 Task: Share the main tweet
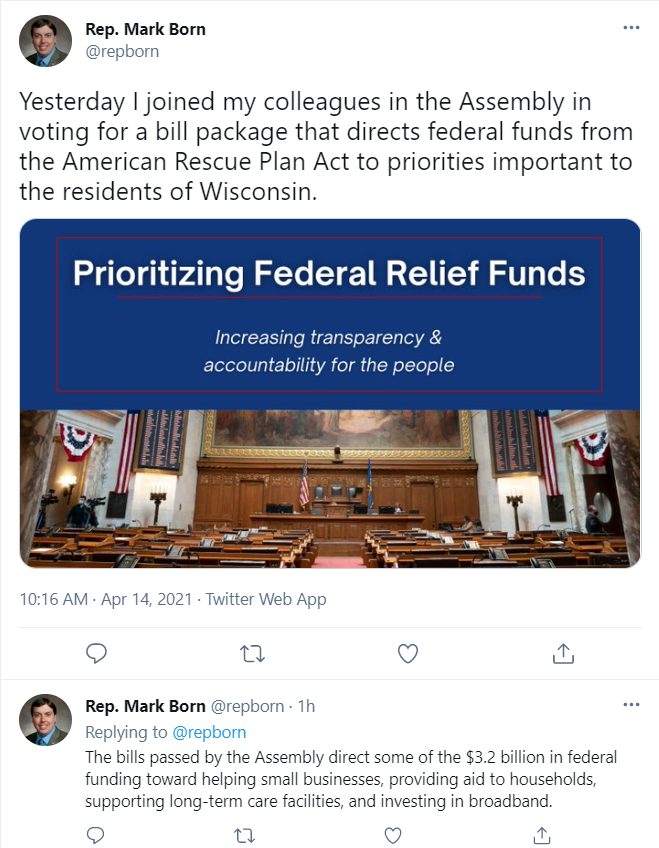click(563, 653)
